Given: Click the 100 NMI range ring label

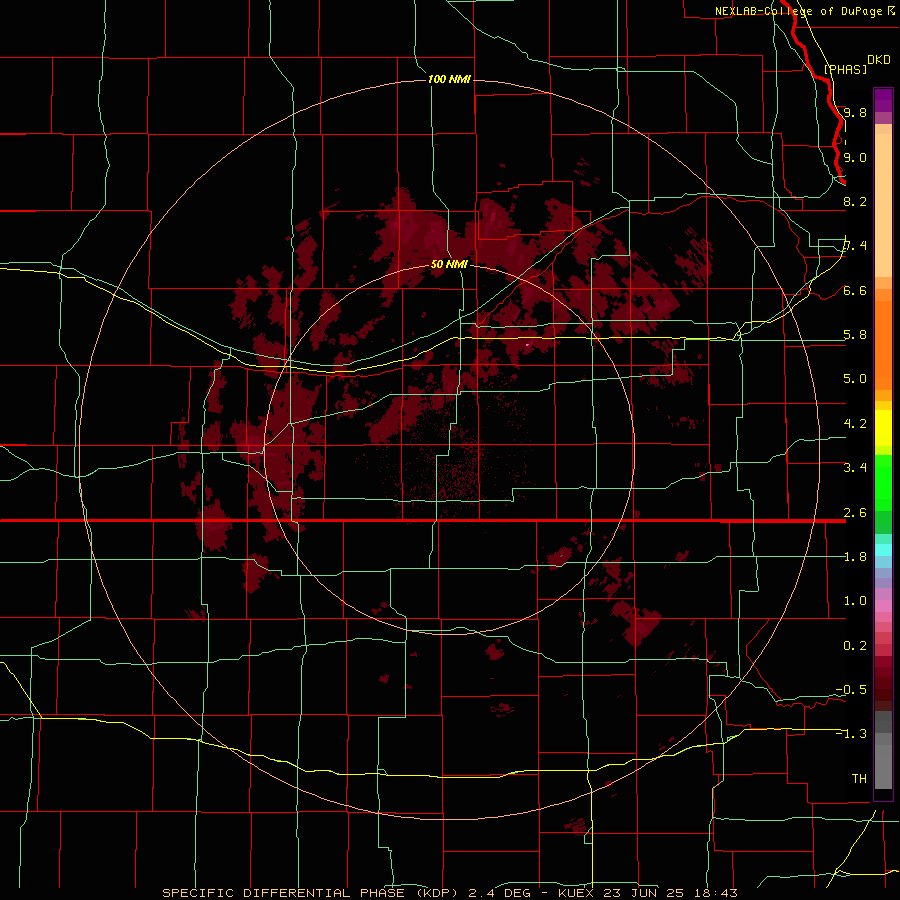Looking at the screenshot, I should (x=449, y=79).
